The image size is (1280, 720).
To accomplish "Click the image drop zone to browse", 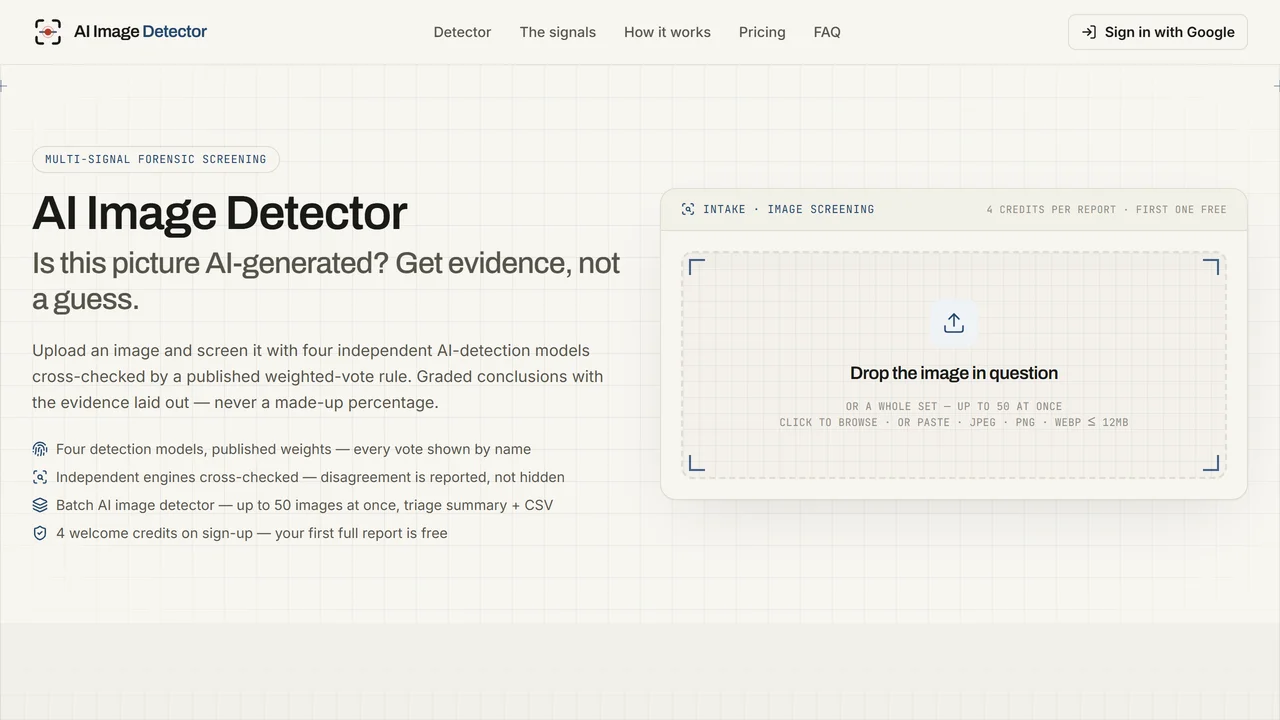I will click(x=954, y=365).
